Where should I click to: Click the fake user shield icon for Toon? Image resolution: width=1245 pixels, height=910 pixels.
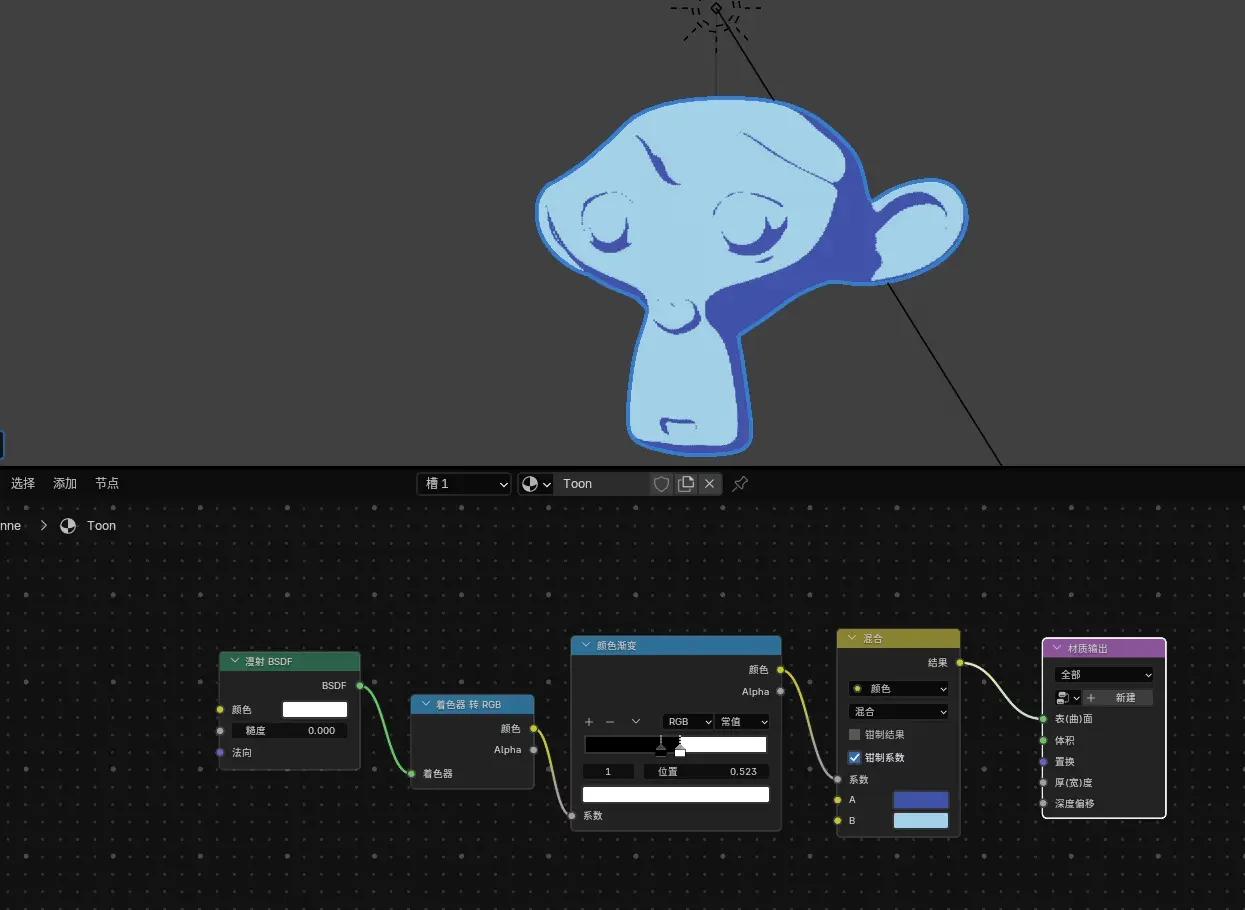(x=661, y=484)
